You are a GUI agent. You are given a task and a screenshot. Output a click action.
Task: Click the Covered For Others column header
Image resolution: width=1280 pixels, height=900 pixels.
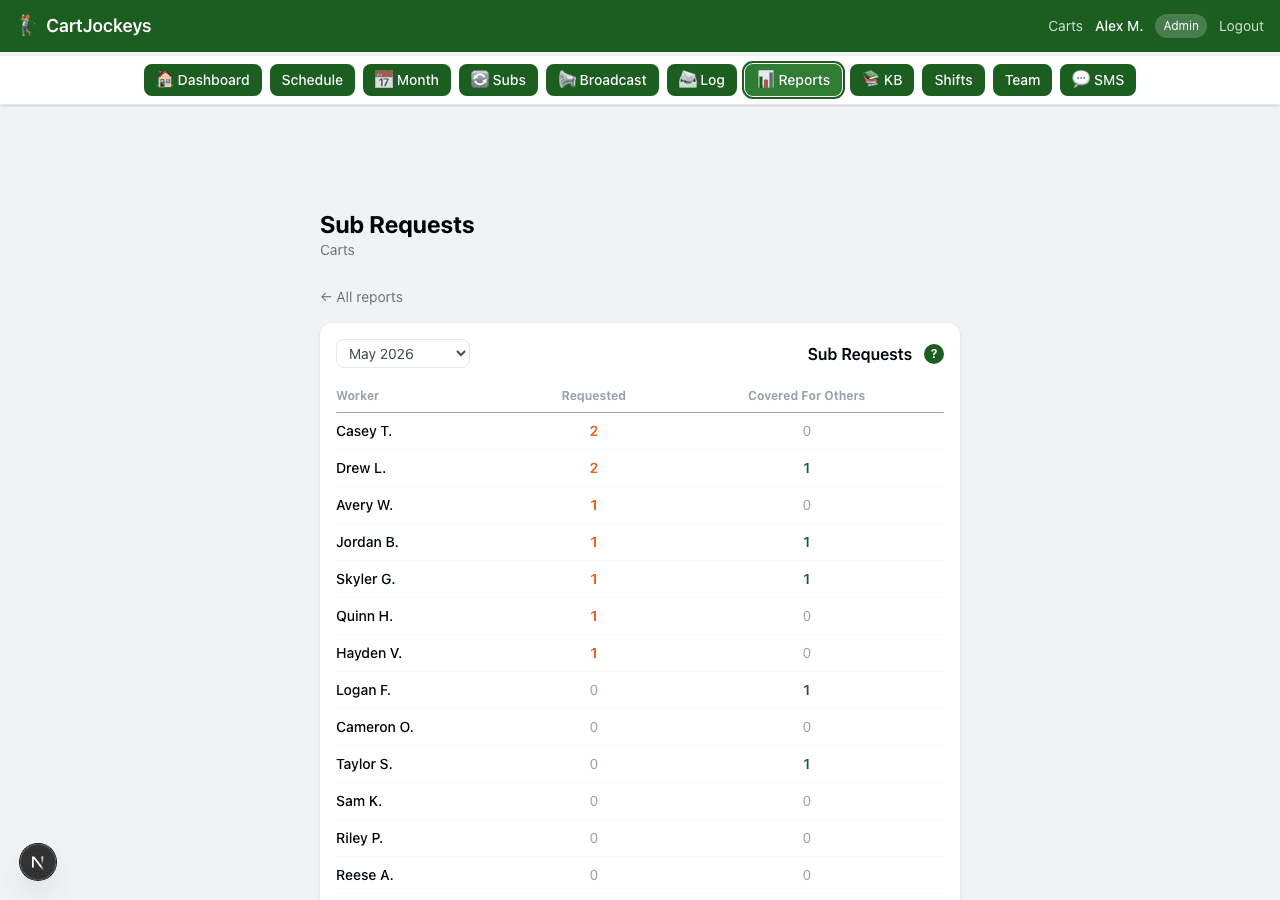pyautogui.click(x=807, y=396)
